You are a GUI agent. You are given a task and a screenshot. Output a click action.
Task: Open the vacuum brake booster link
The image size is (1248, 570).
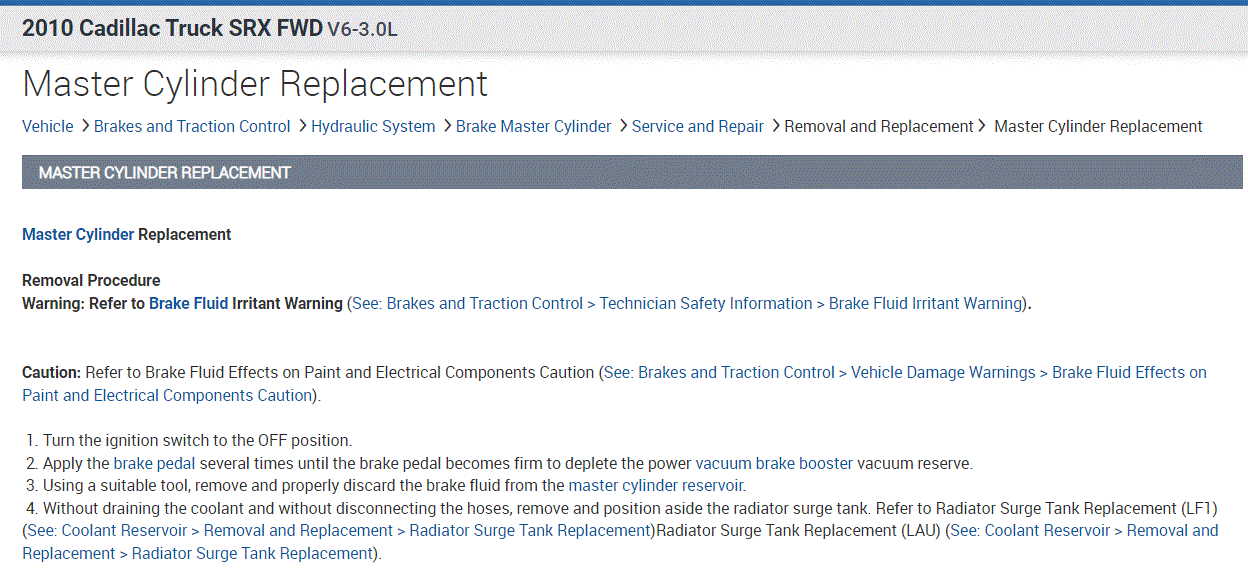tap(774, 463)
